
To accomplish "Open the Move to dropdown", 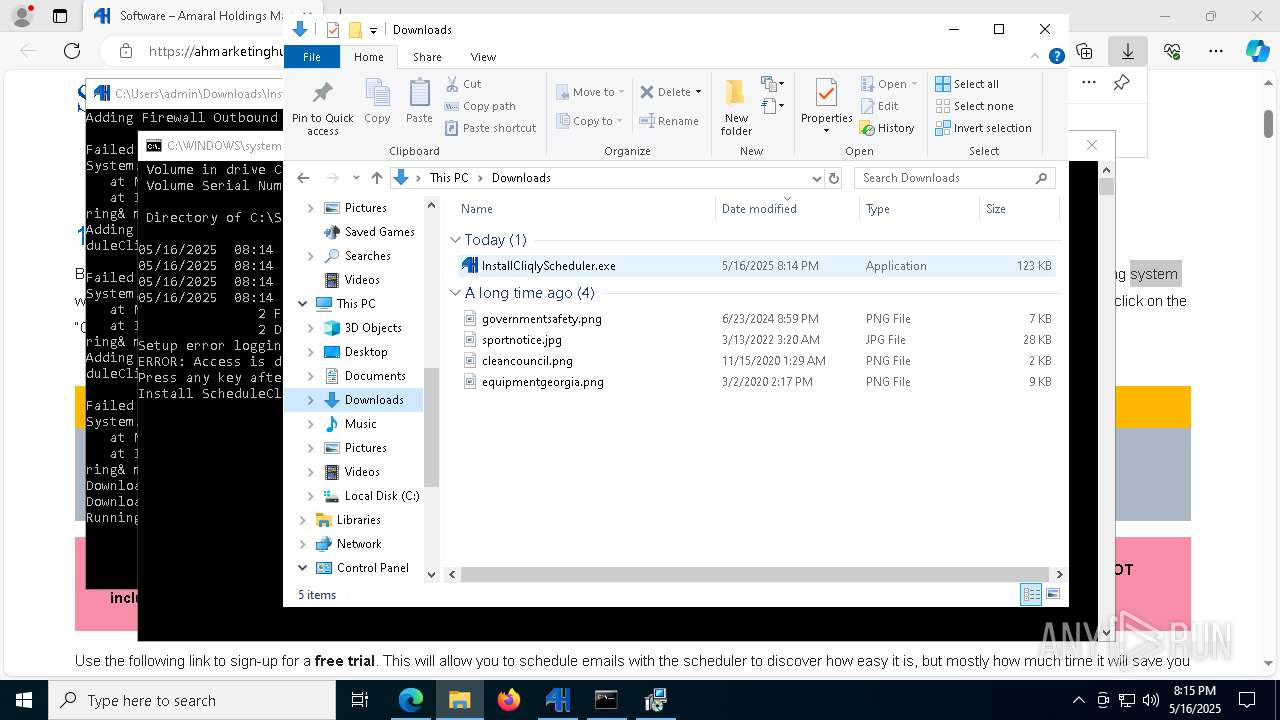I will (590, 92).
